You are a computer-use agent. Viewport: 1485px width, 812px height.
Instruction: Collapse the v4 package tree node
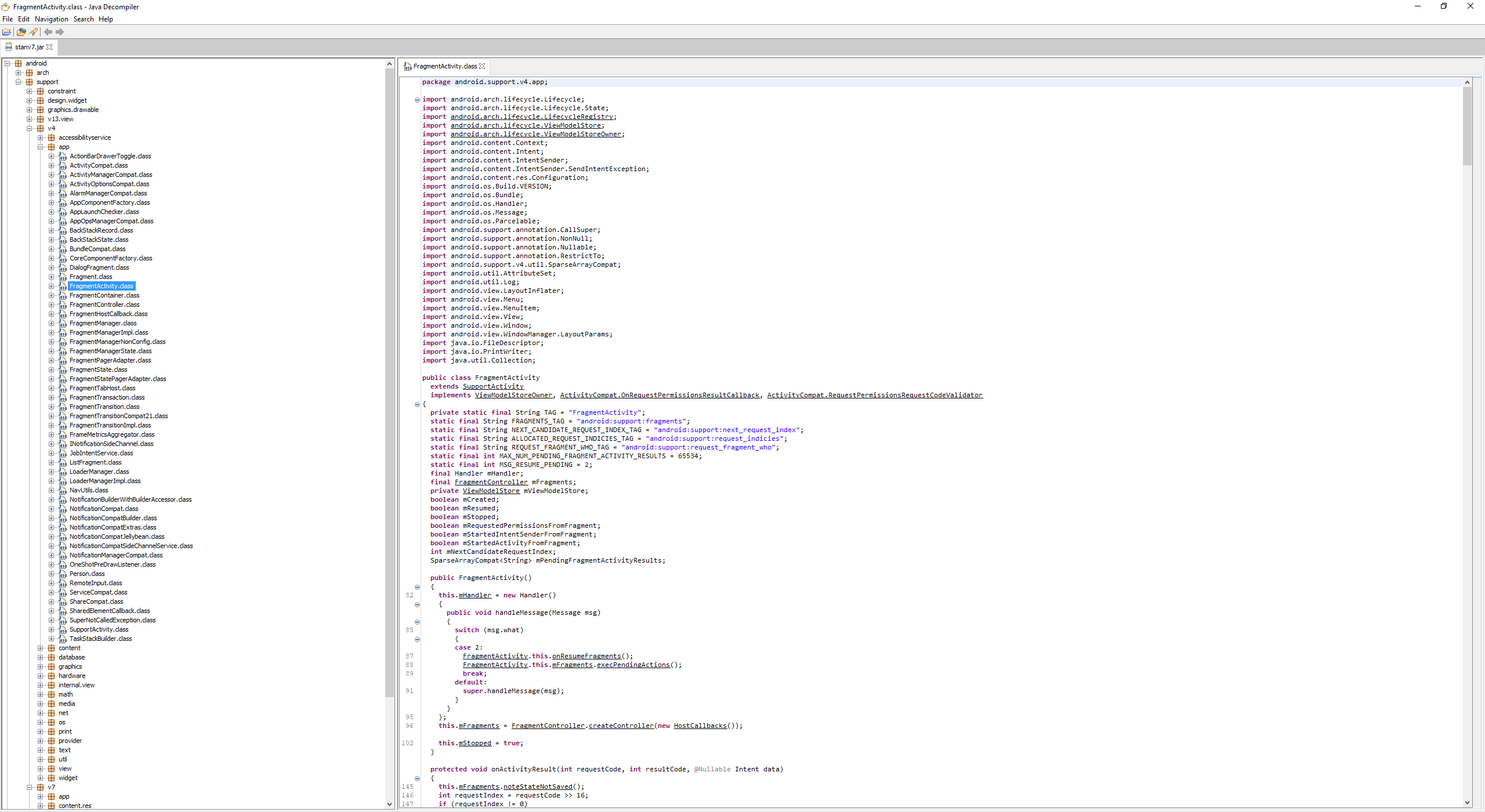pyautogui.click(x=30, y=128)
